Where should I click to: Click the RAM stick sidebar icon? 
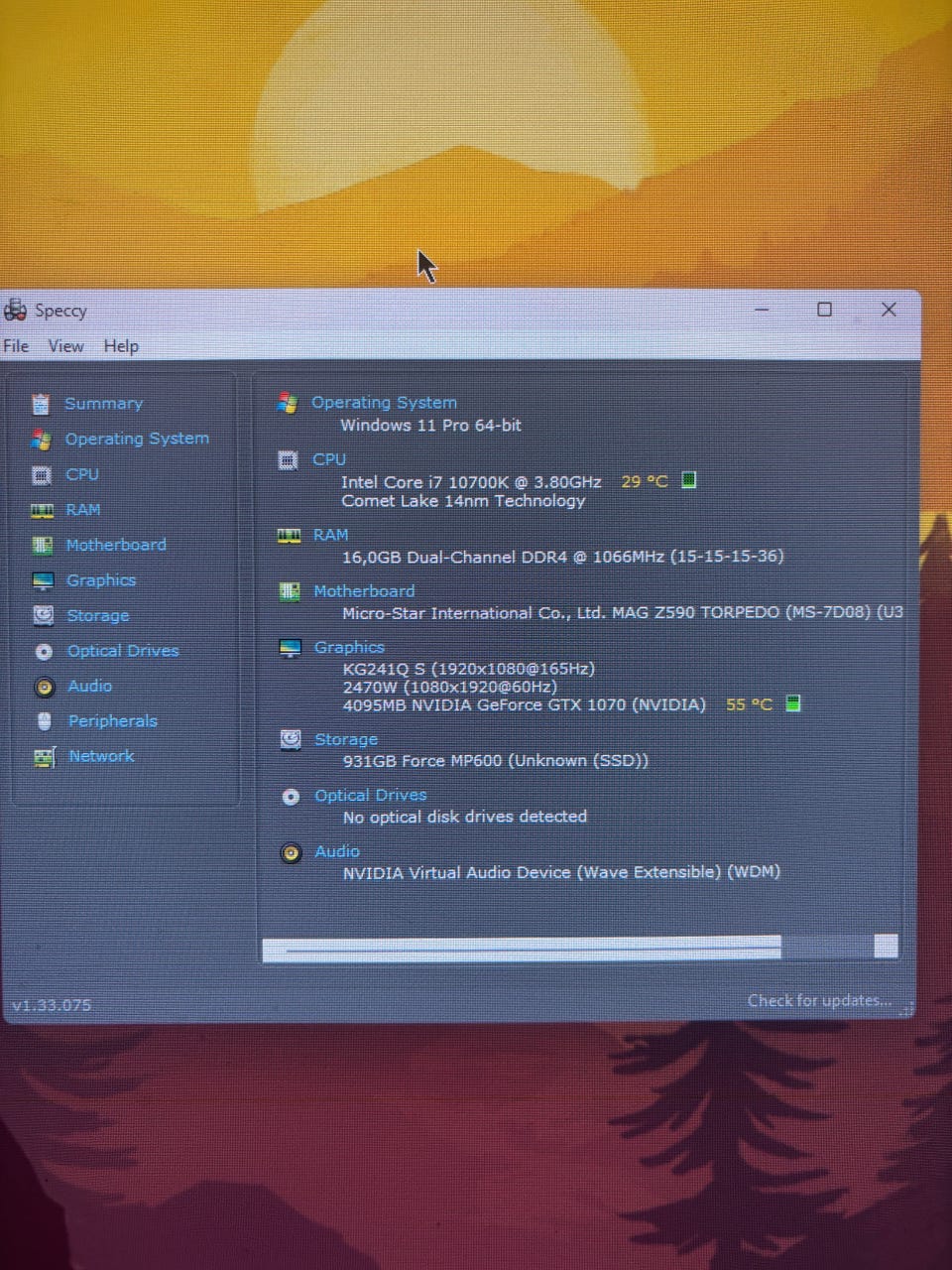click(x=42, y=510)
